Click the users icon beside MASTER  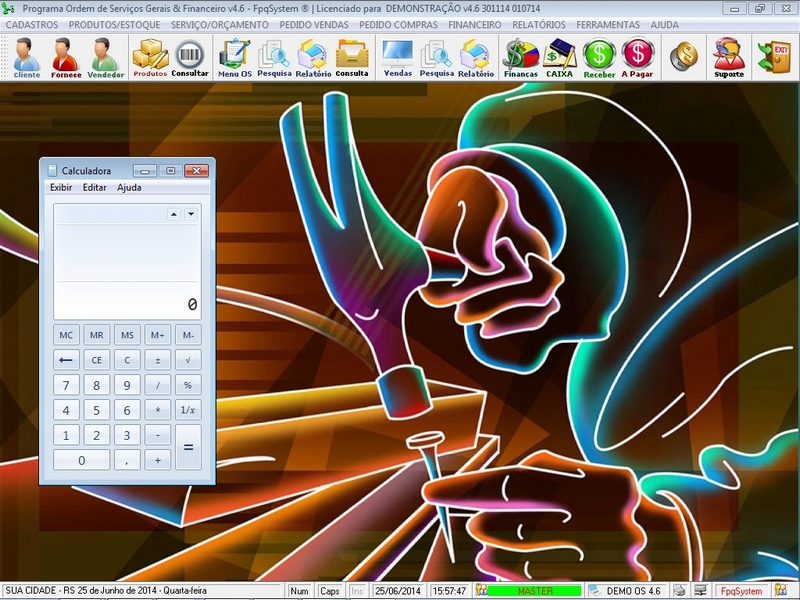point(482,590)
